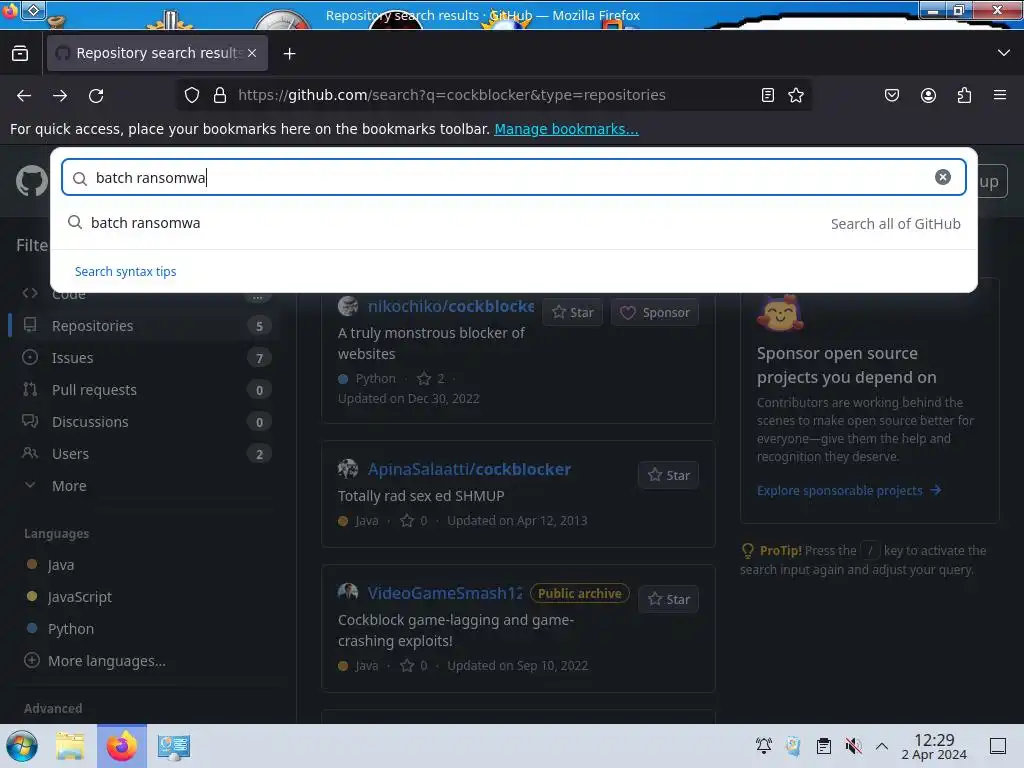Click the Firefox forward arrow
Image resolution: width=1024 pixels, height=768 pixels.
(x=60, y=95)
